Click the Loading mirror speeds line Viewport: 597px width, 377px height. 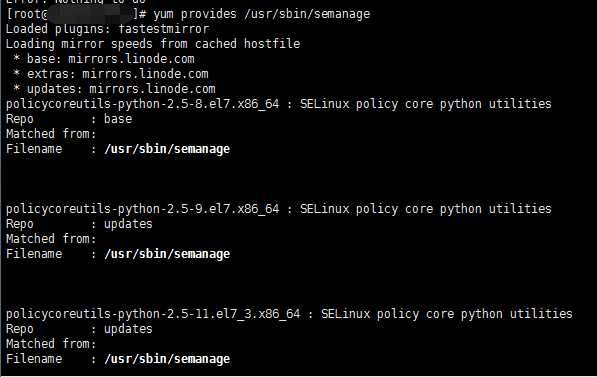pos(153,44)
